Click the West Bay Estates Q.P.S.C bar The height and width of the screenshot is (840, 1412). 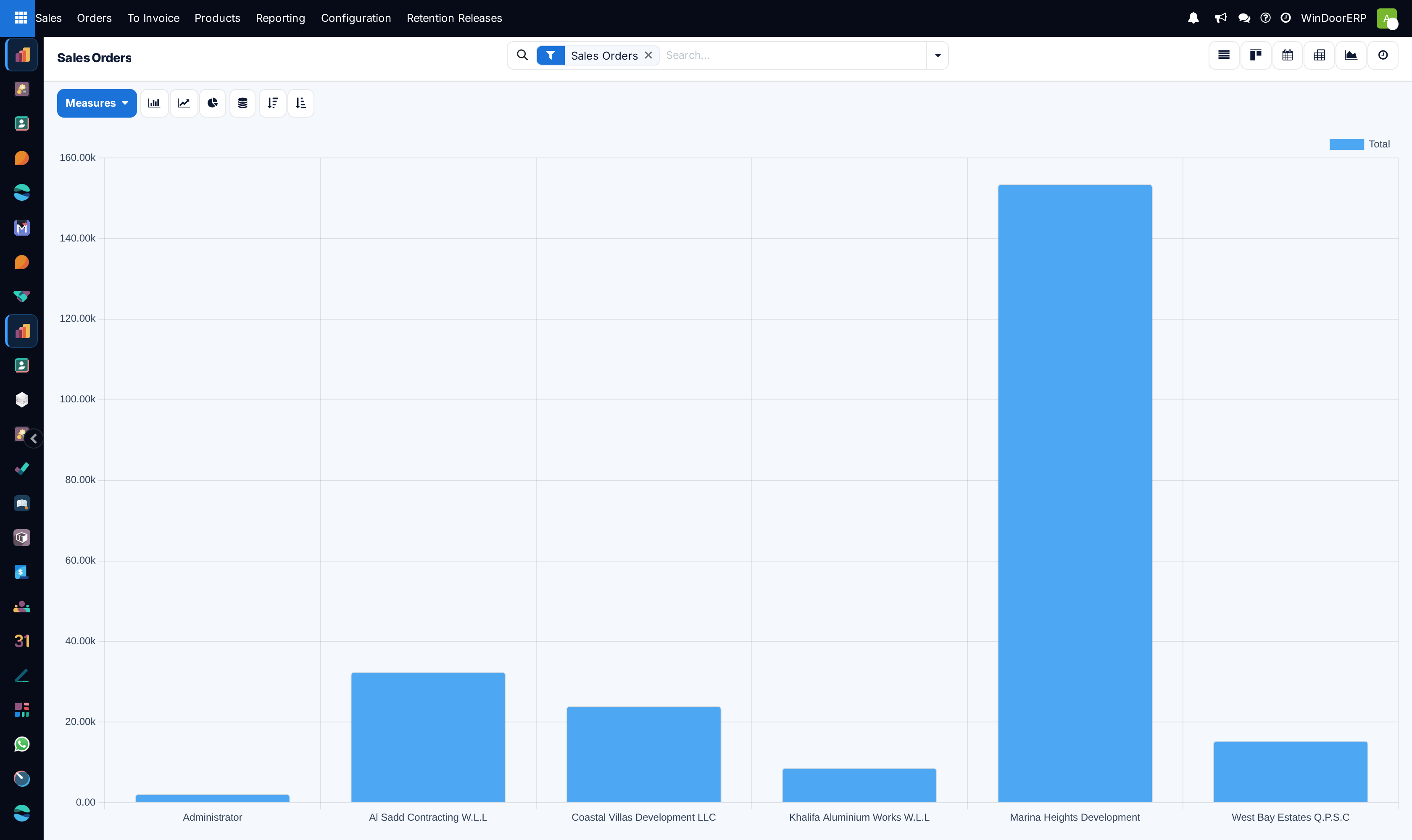[x=1290, y=772]
